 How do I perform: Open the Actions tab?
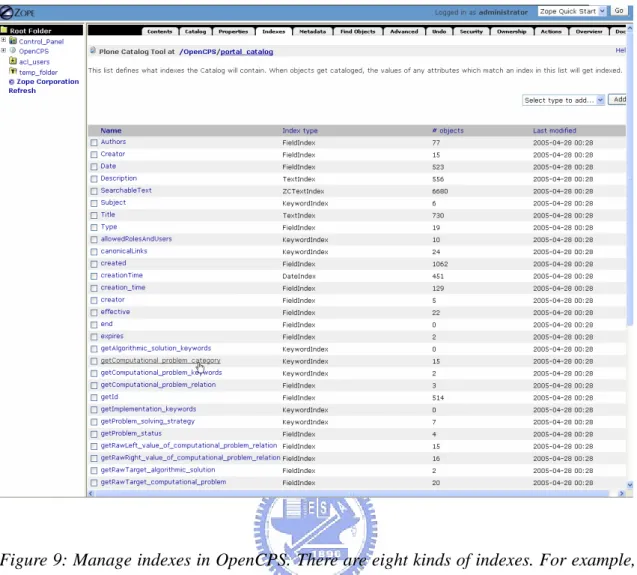point(551,31)
